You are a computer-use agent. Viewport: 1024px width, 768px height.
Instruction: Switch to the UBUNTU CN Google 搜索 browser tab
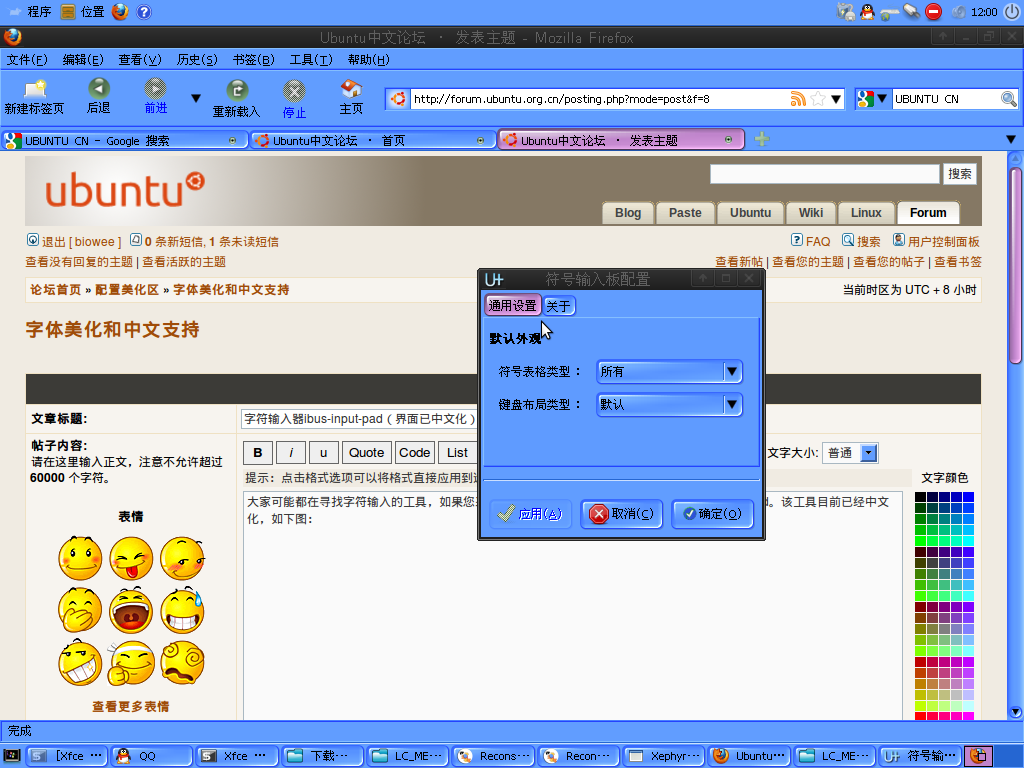[x=124, y=140]
